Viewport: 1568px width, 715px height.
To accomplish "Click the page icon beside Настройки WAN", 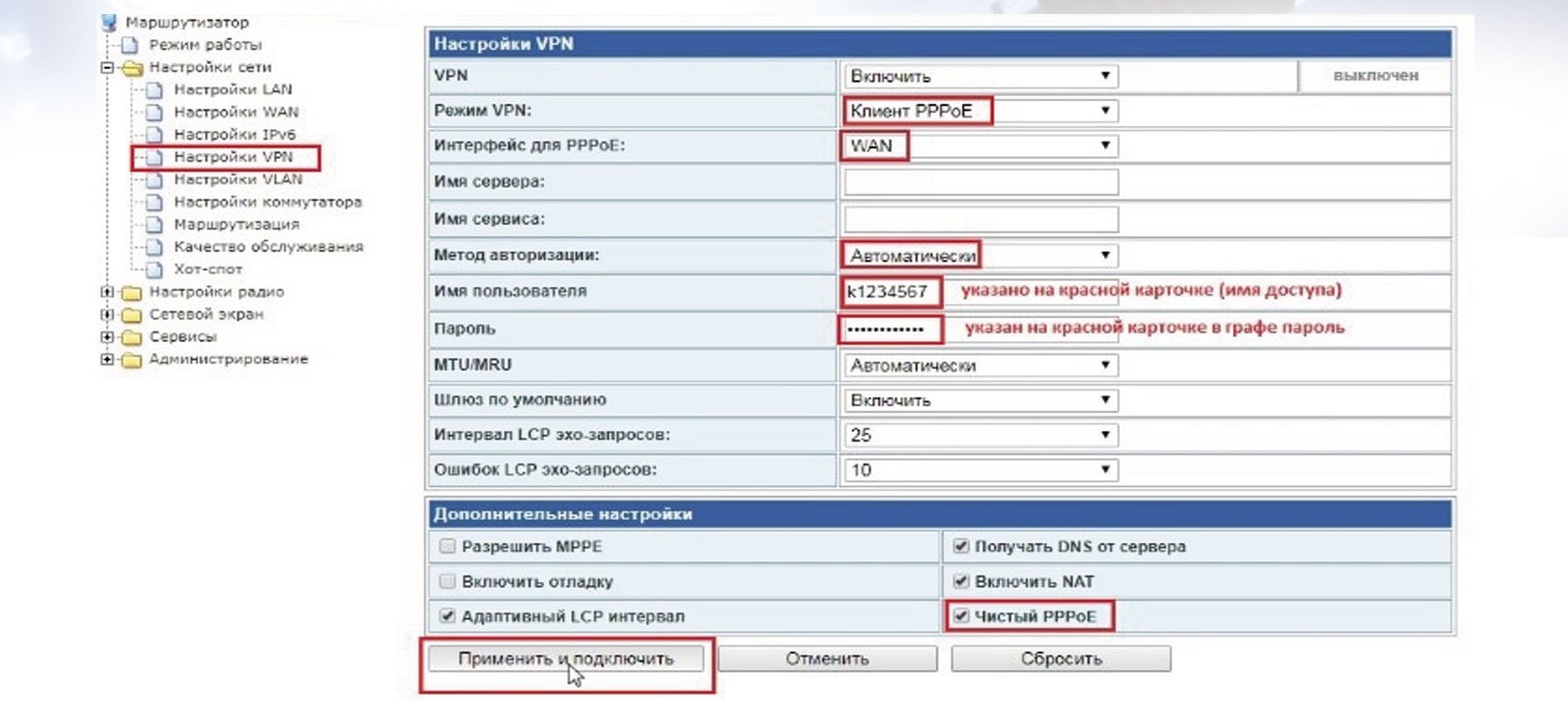I will point(155,112).
